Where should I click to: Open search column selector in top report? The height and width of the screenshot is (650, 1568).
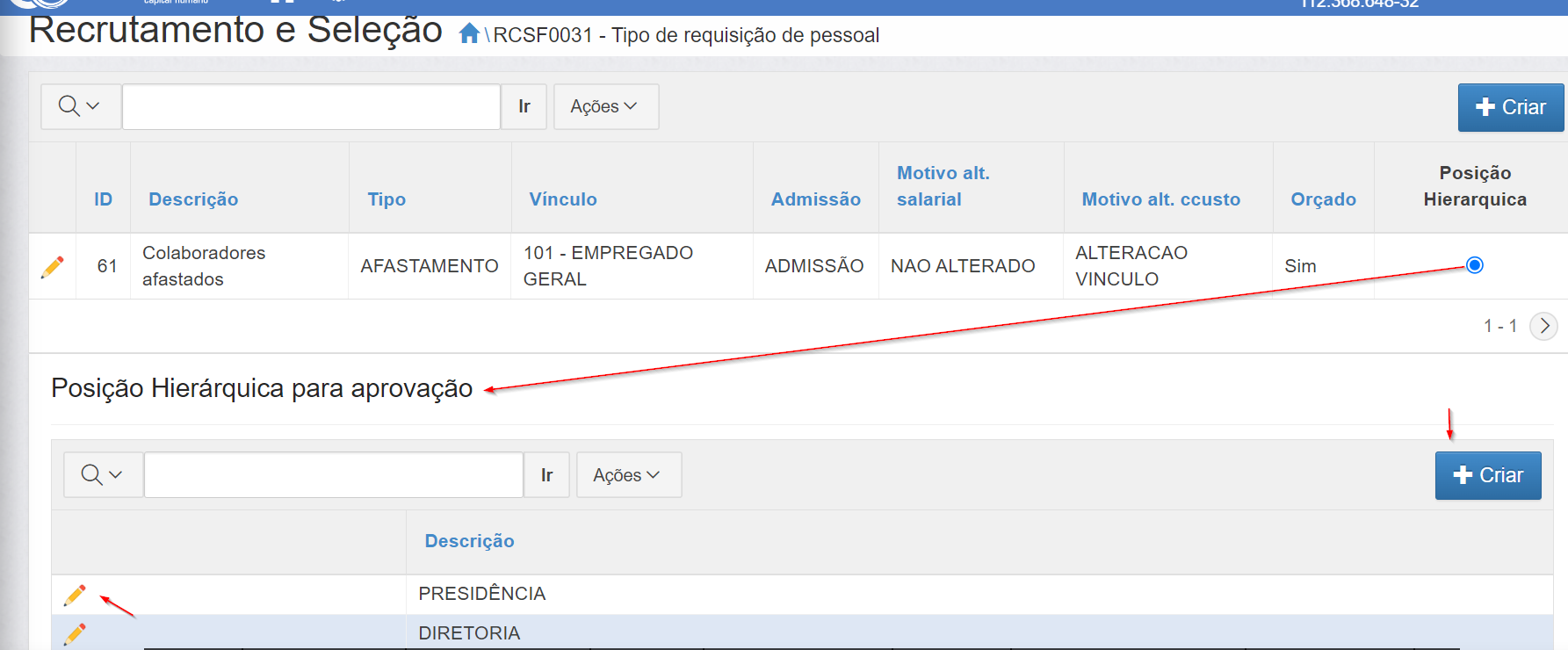80,106
